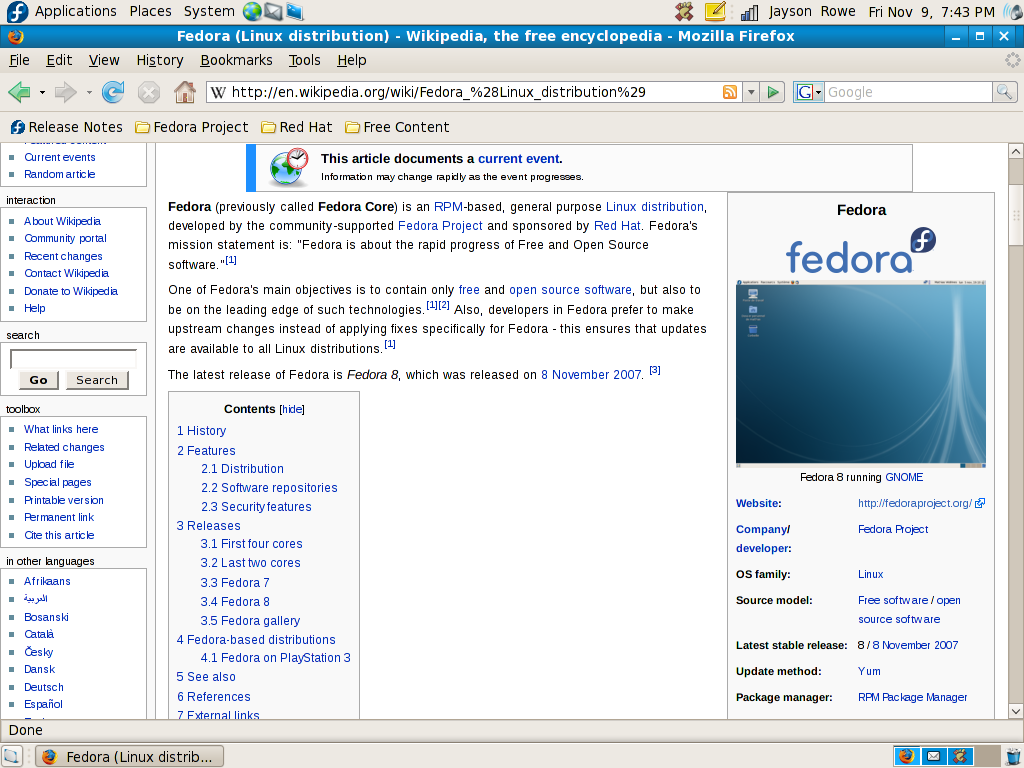Click the Wikipedia Search button

click(x=97, y=380)
